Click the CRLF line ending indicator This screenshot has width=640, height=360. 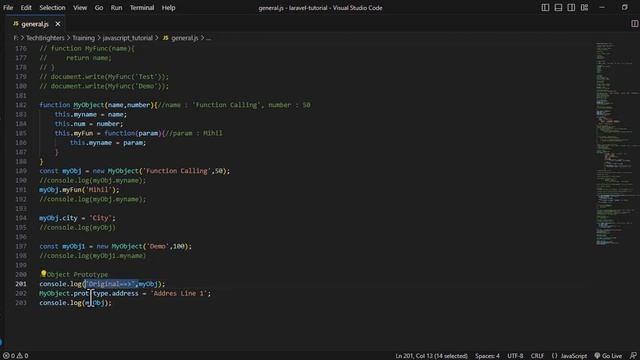(x=537, y=356)
